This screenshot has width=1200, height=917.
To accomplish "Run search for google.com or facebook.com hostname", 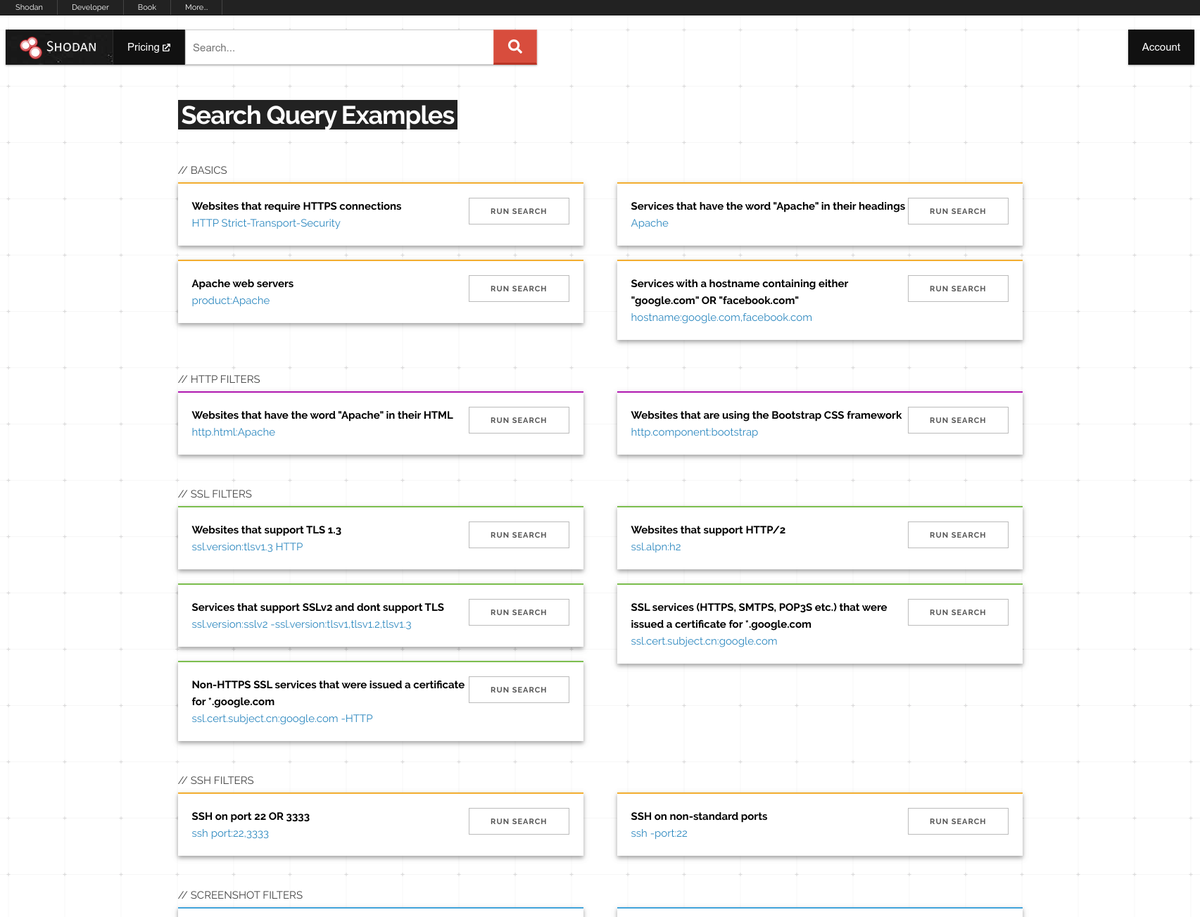I will pyautogui.click(x=958, y=288).
